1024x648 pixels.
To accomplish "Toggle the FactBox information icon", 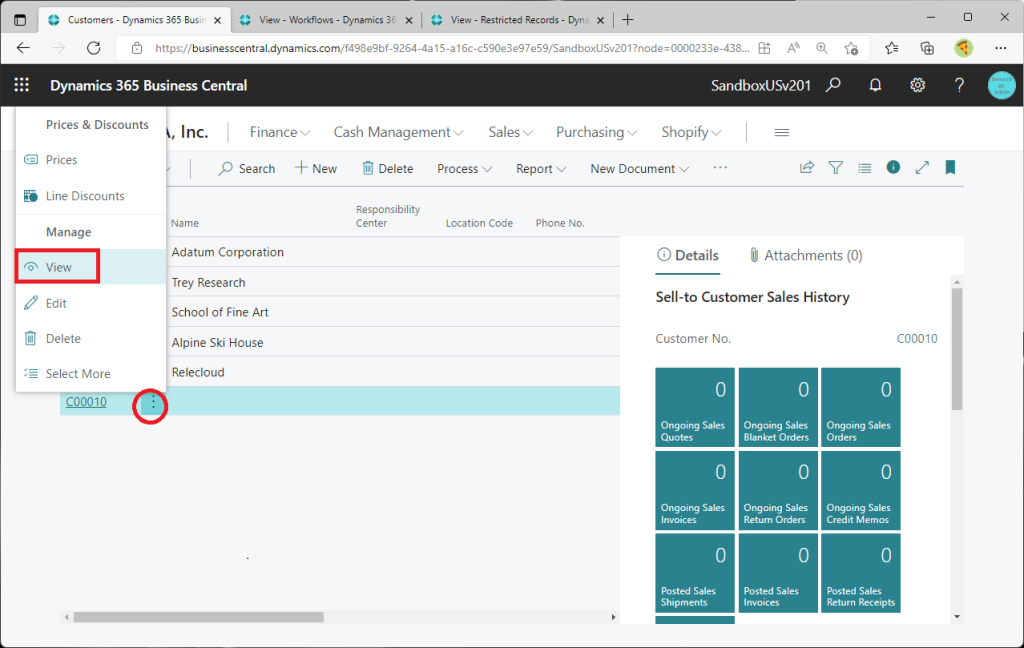I will [893, 167].
